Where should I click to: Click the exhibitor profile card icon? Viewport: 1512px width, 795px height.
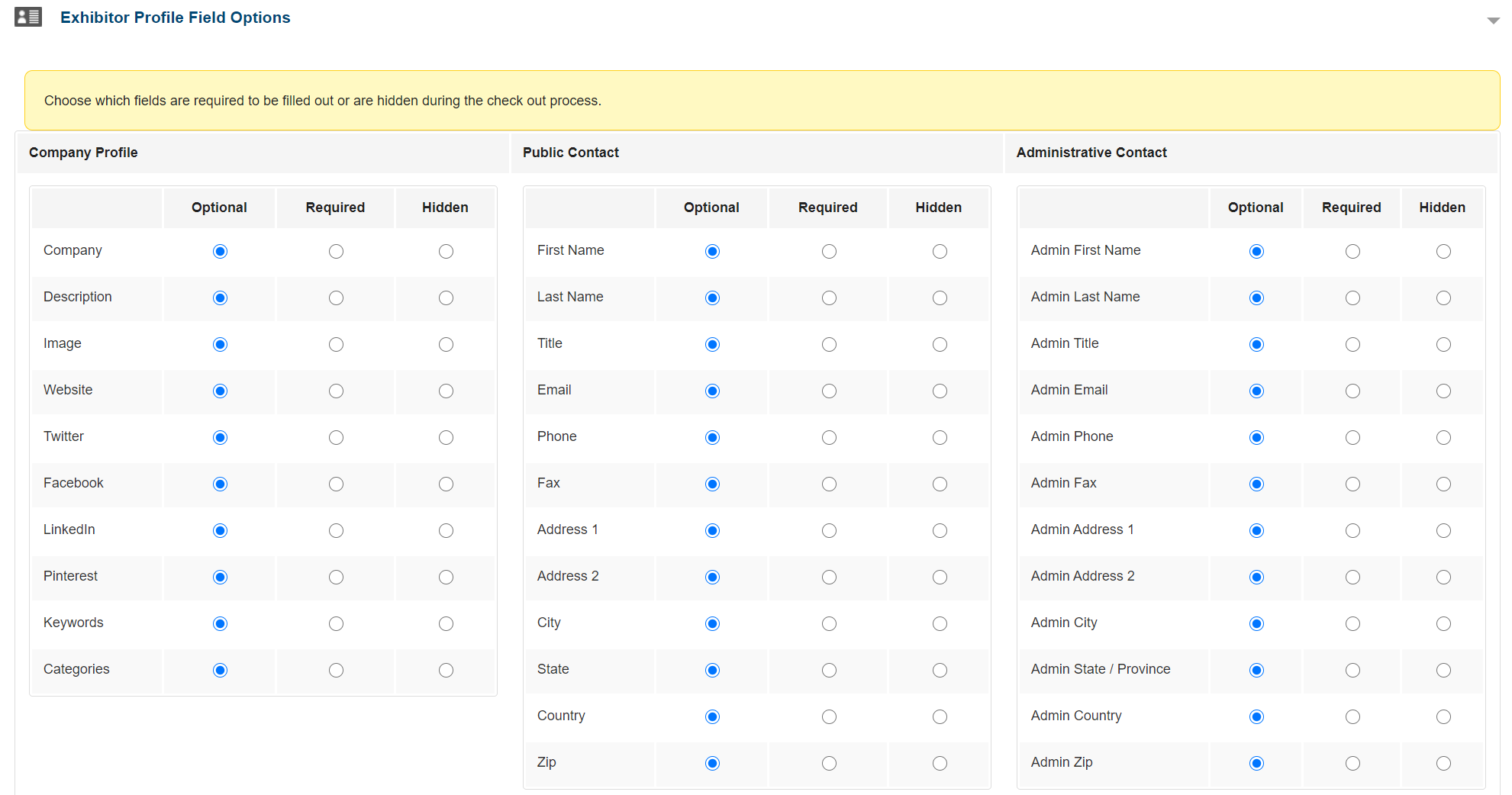pyautogui.click(x=28, y=17)
